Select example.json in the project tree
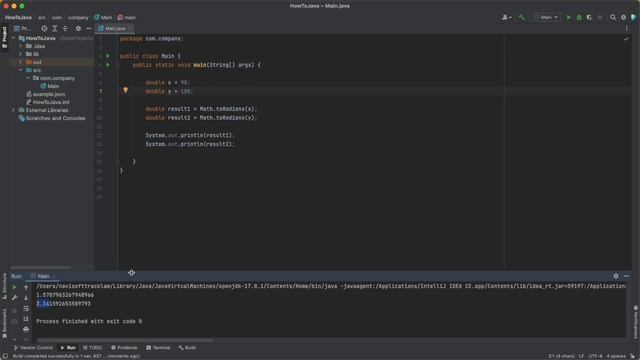640x360 pixels. tap(46, 94)
